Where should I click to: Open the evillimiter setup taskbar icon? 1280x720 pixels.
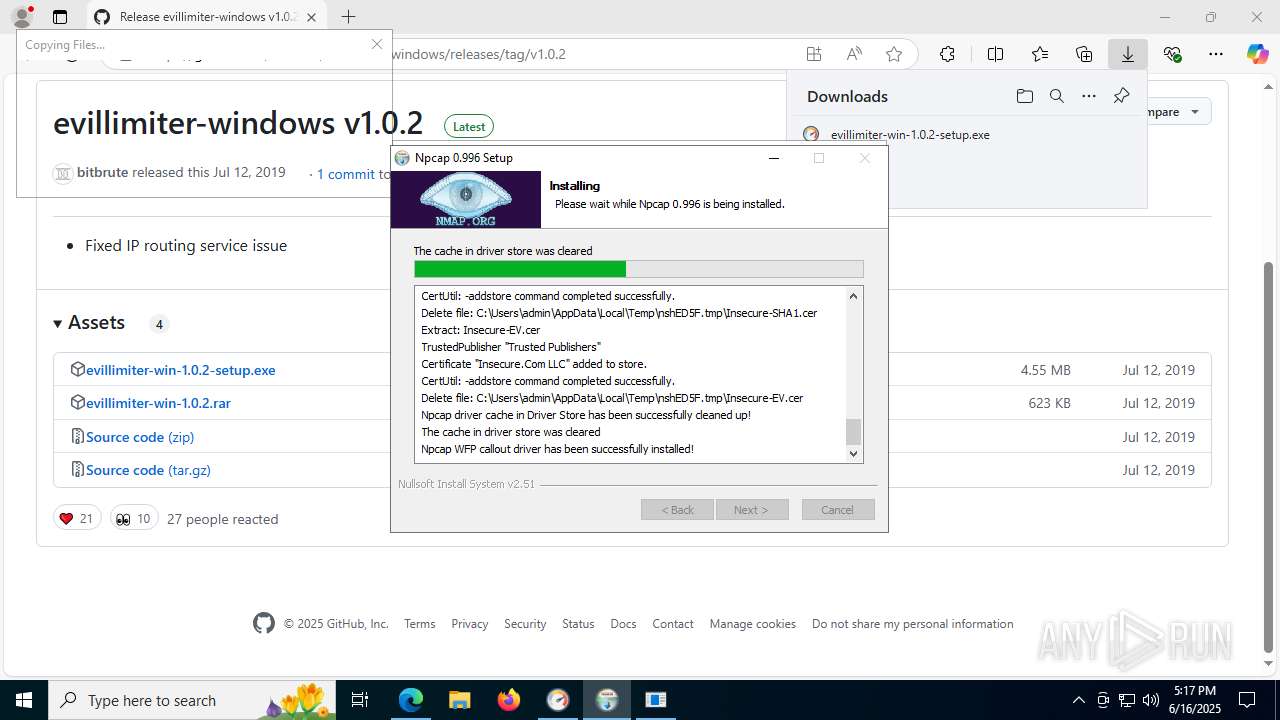coord(558,700)
